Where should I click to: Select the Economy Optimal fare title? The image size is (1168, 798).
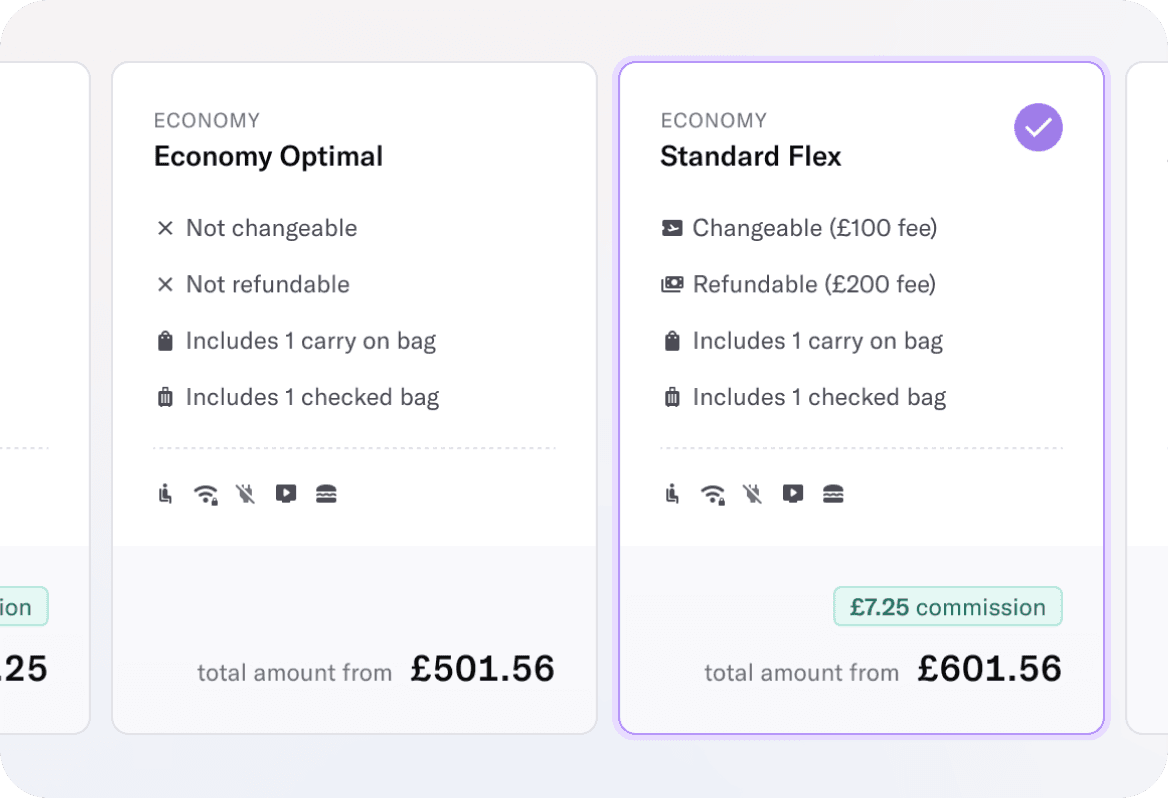(268, 157)
